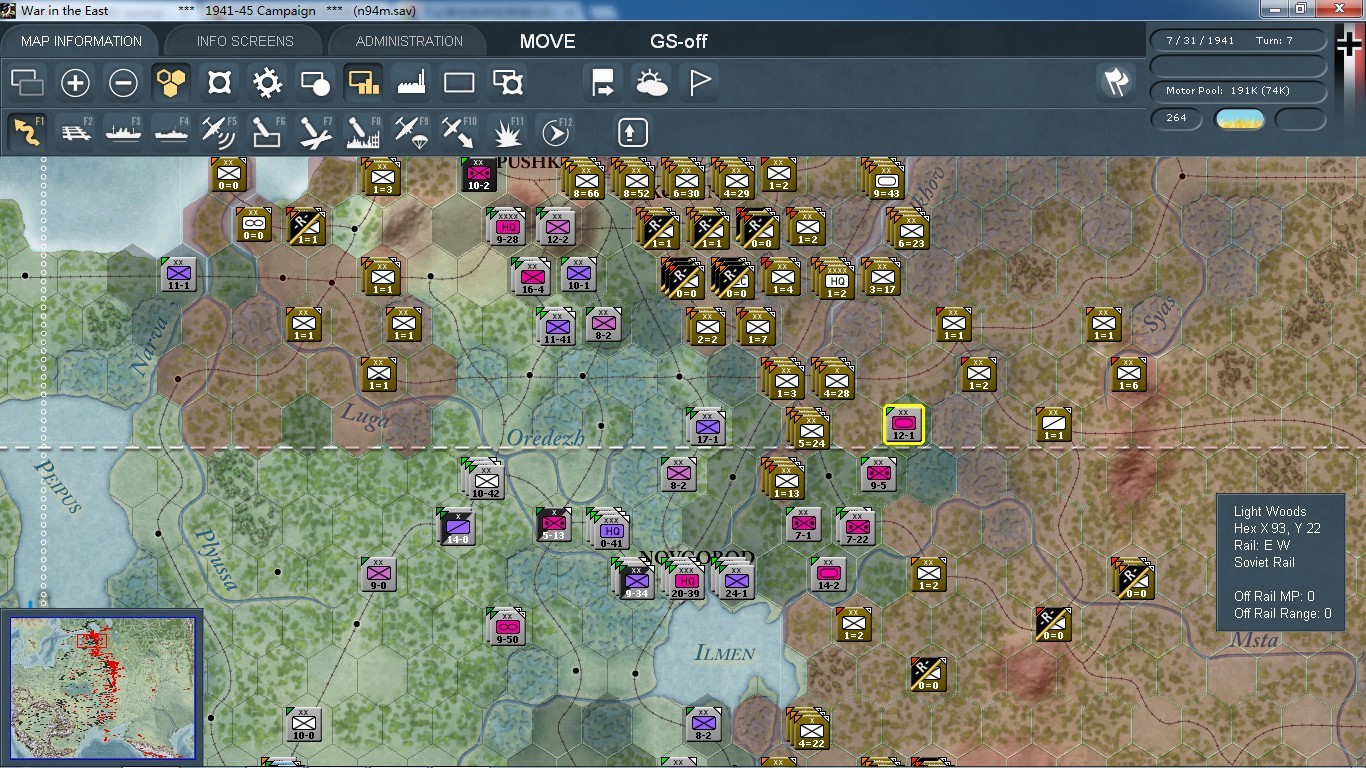Screen dimensions: 1366x768
Task: Select the 4-22 Soviet unit stack
Action: 810,729
